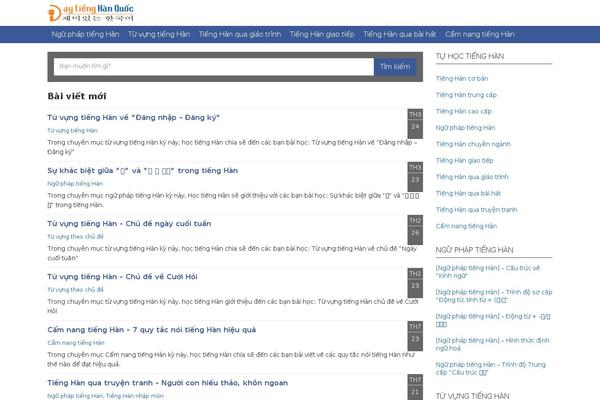Open article 7 quy tắc nói tiếng Hàn hiệu quả

coord(152,330)
